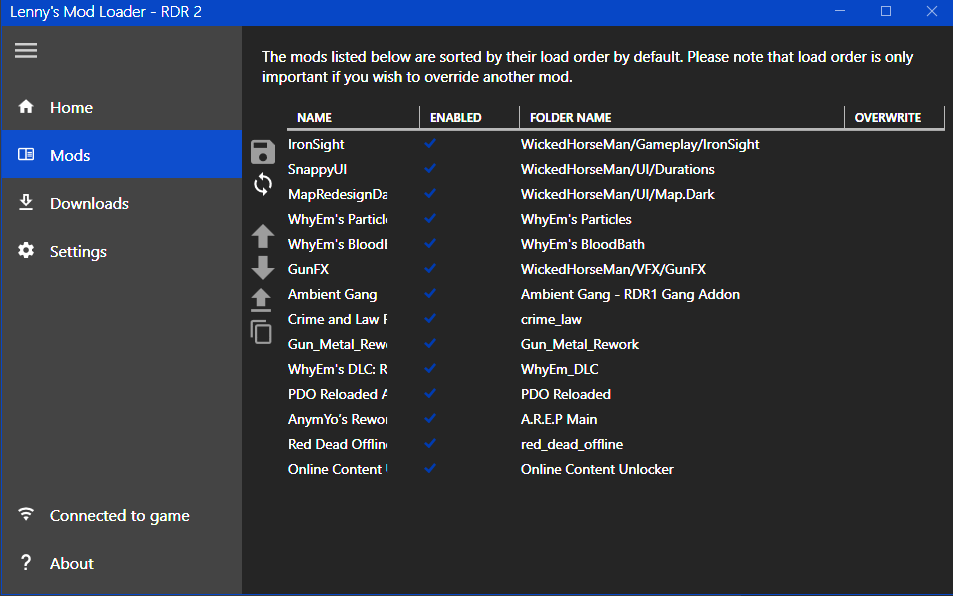Click folder WickedHorseMan/Gameplay/IronSight
The height and width of the screenshot is (596, 953).
click(x=640, y=145)
